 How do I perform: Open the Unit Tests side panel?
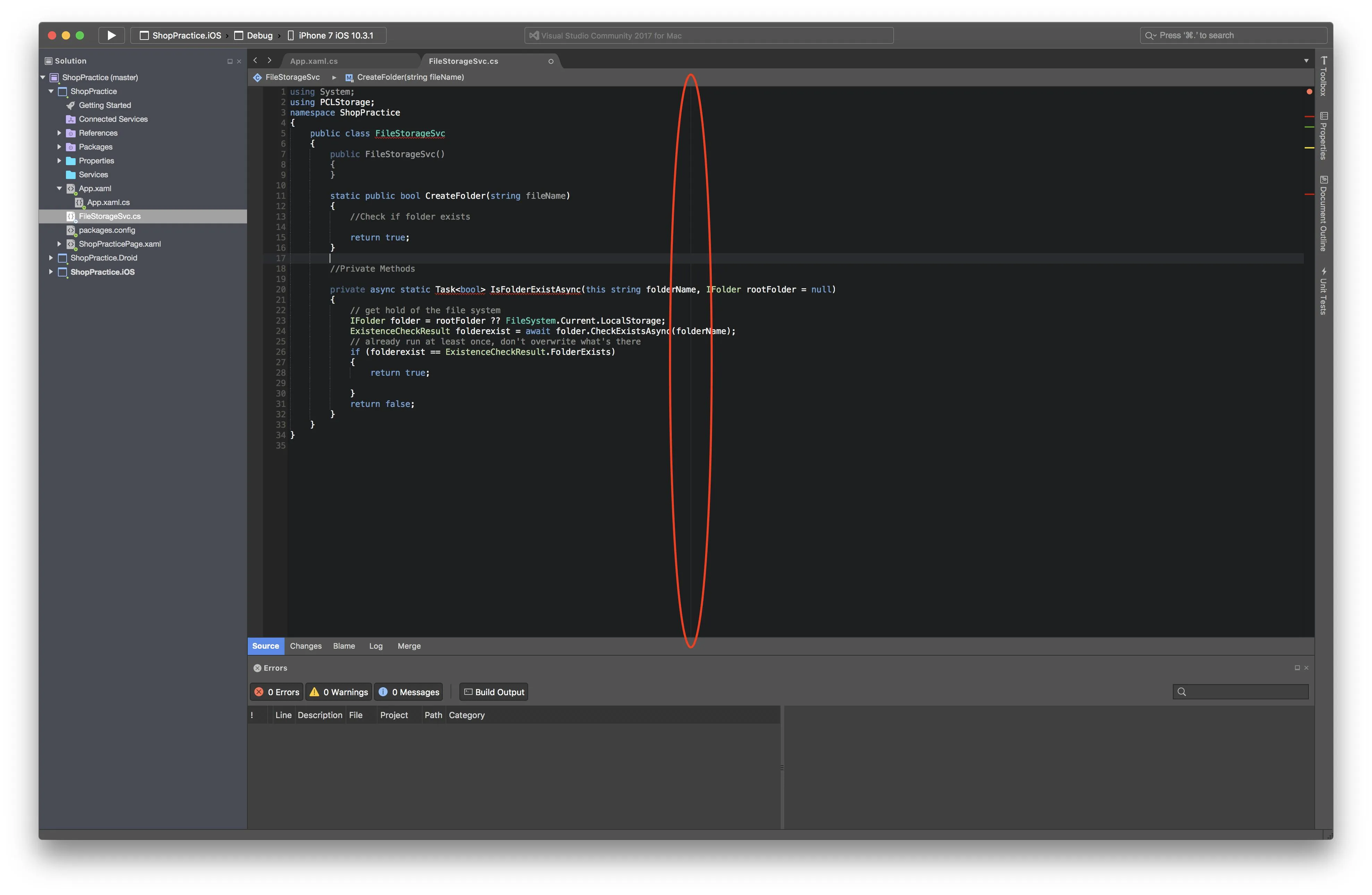(x=1323, y=292)
